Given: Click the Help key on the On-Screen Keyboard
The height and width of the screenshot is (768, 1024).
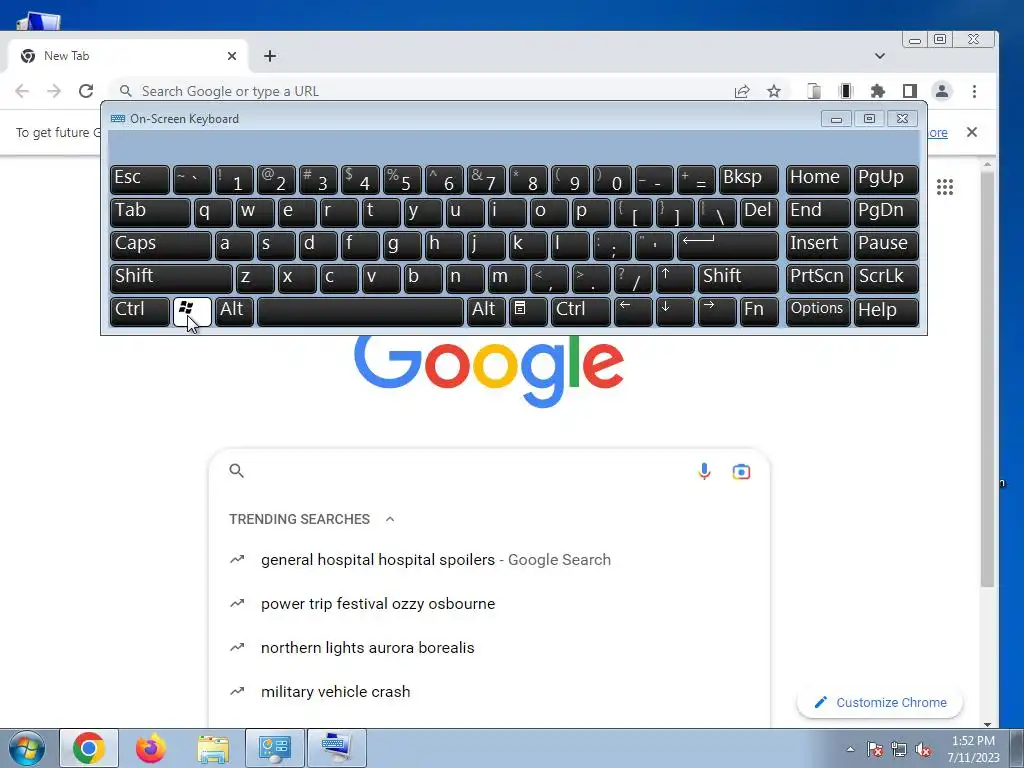Looking at the screenshot, I should pyautogui.click(x=886, y=312).
